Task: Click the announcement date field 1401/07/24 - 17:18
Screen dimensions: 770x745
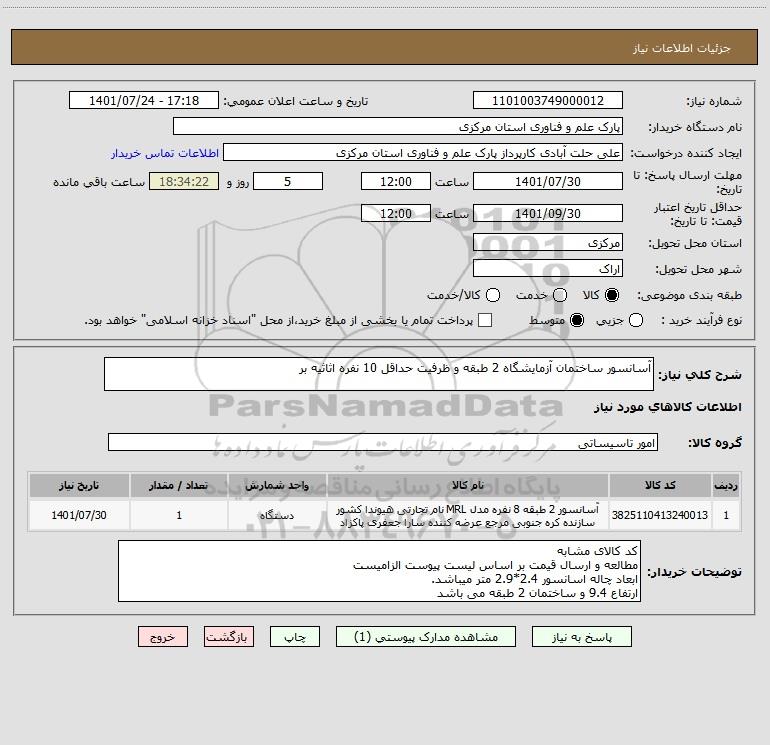Action: (144, 101)
